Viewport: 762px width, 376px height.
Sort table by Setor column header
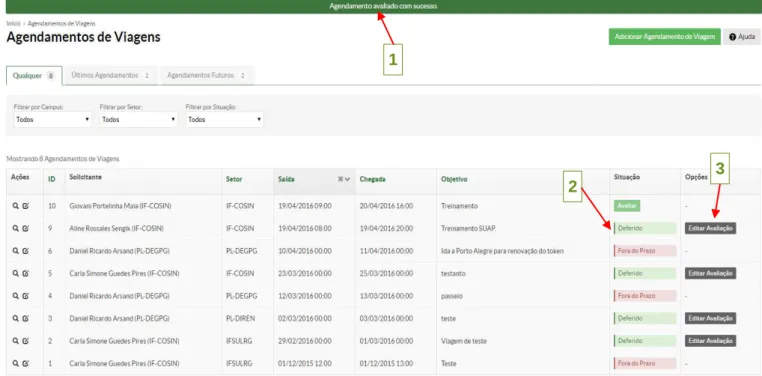click(x=234, y=179)
